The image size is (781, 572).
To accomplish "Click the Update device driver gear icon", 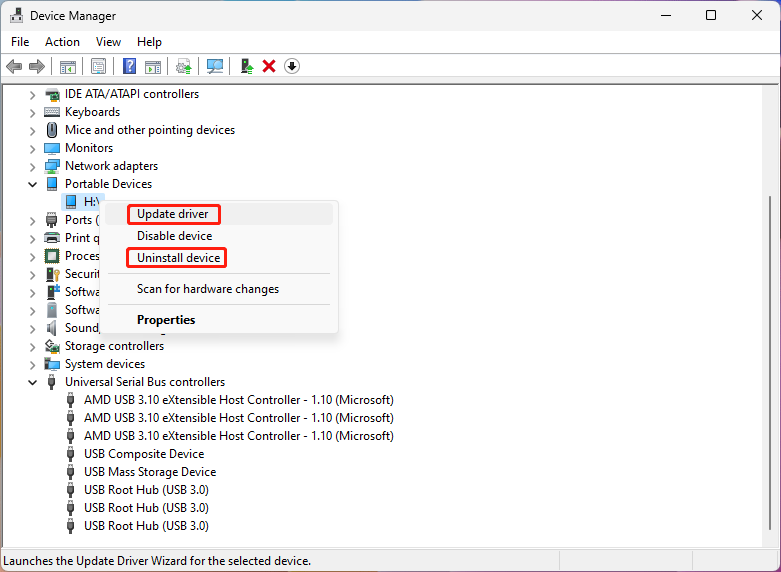I will (x=184, y=66).
